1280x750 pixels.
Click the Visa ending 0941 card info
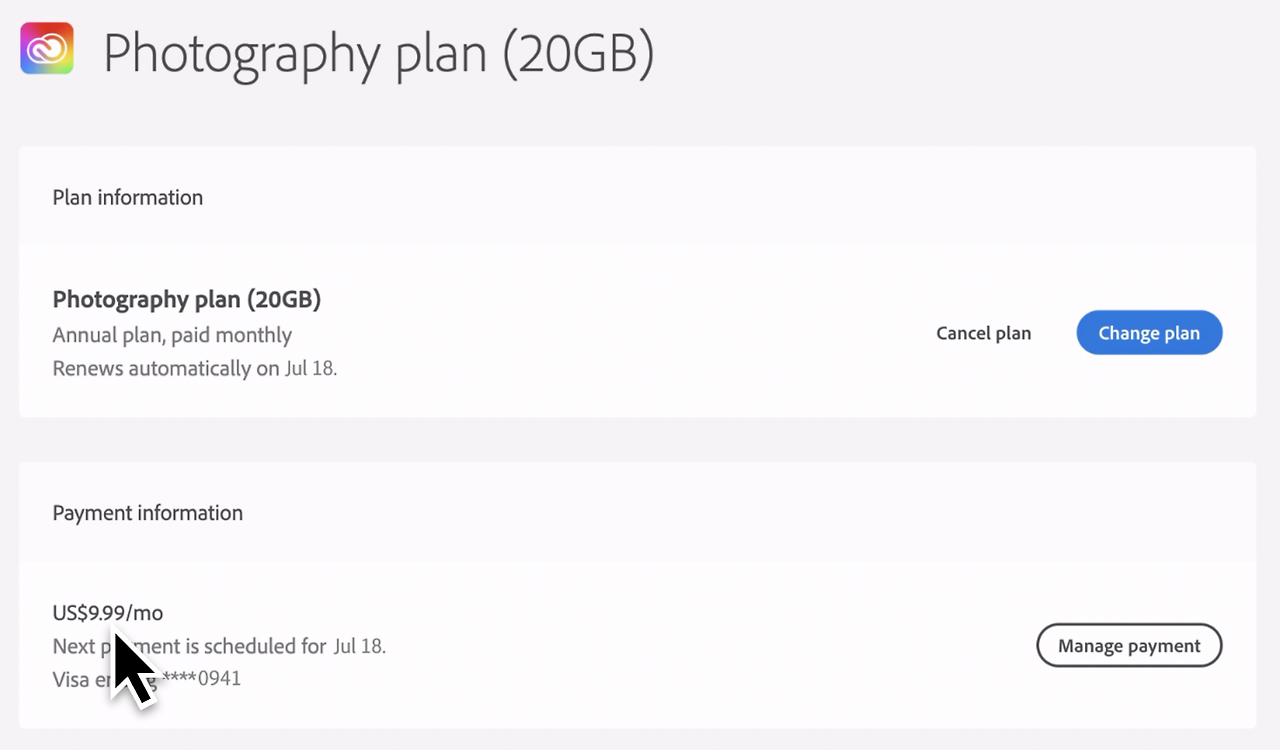[146, 678]
